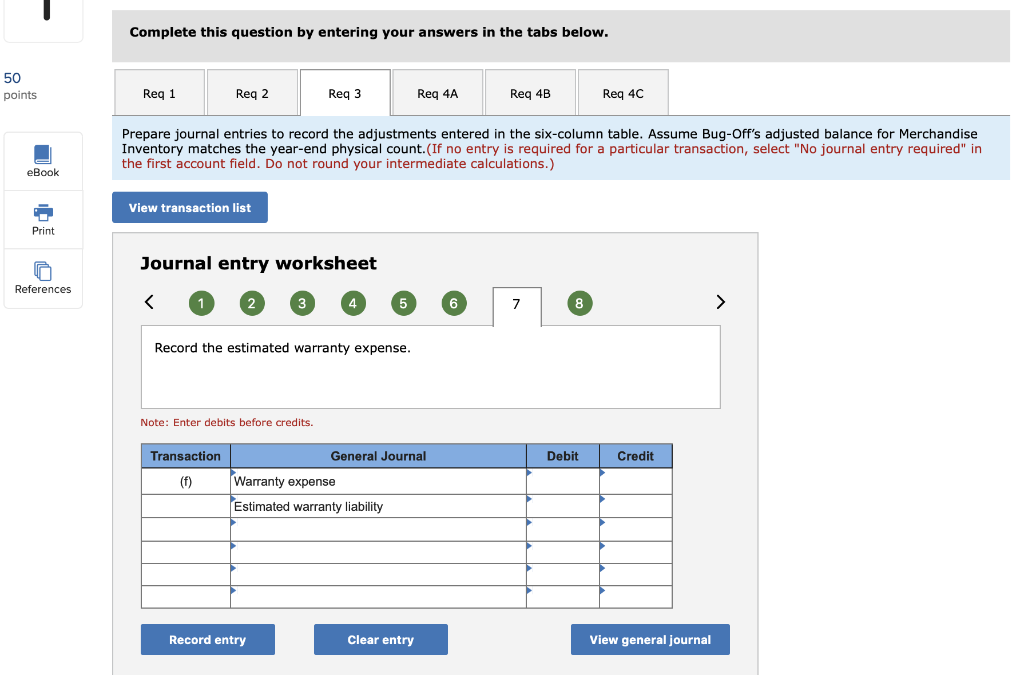Click the Debit field for Warranty expense

click(x=563, y=481)
